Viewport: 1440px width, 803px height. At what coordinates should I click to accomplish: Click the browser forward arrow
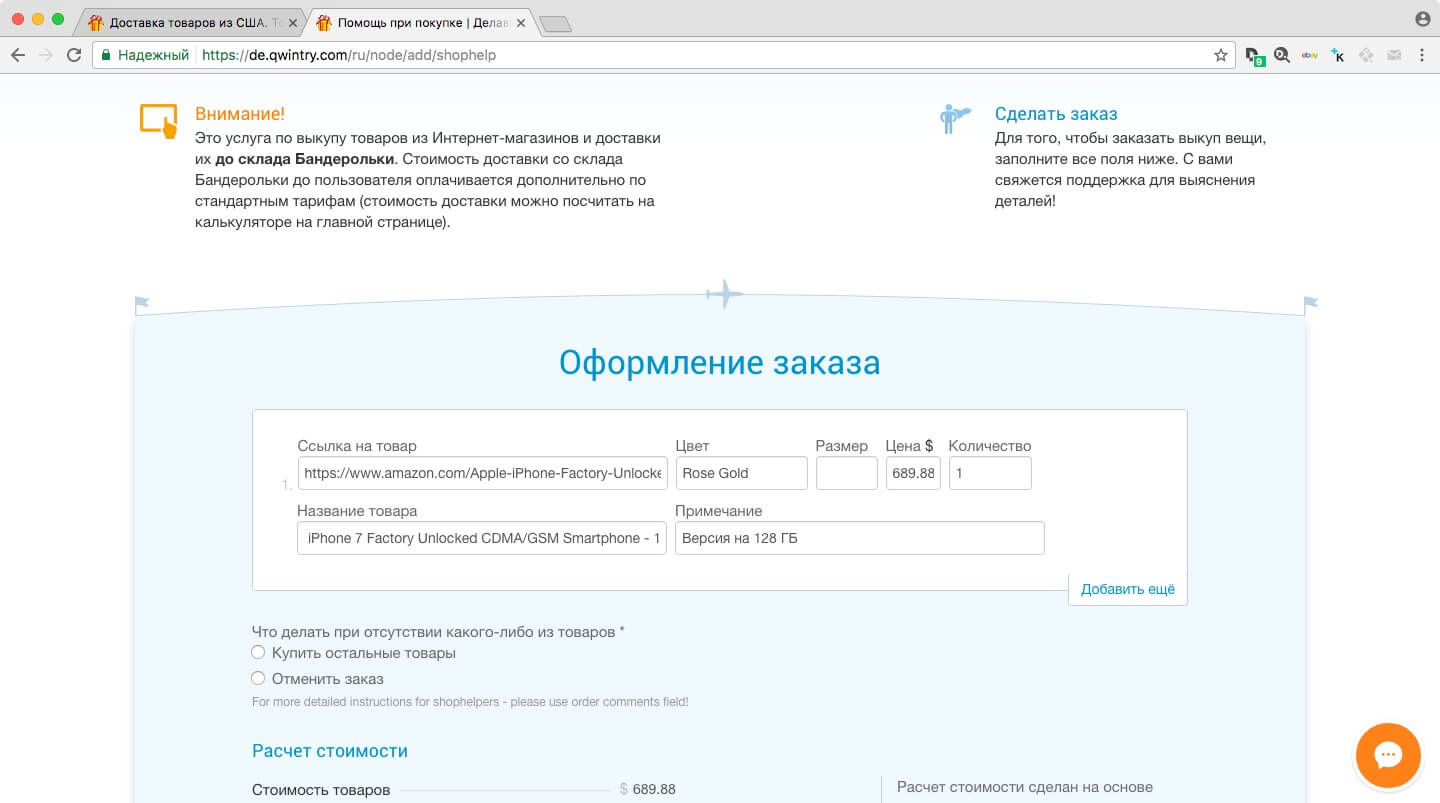coord(45,56)
